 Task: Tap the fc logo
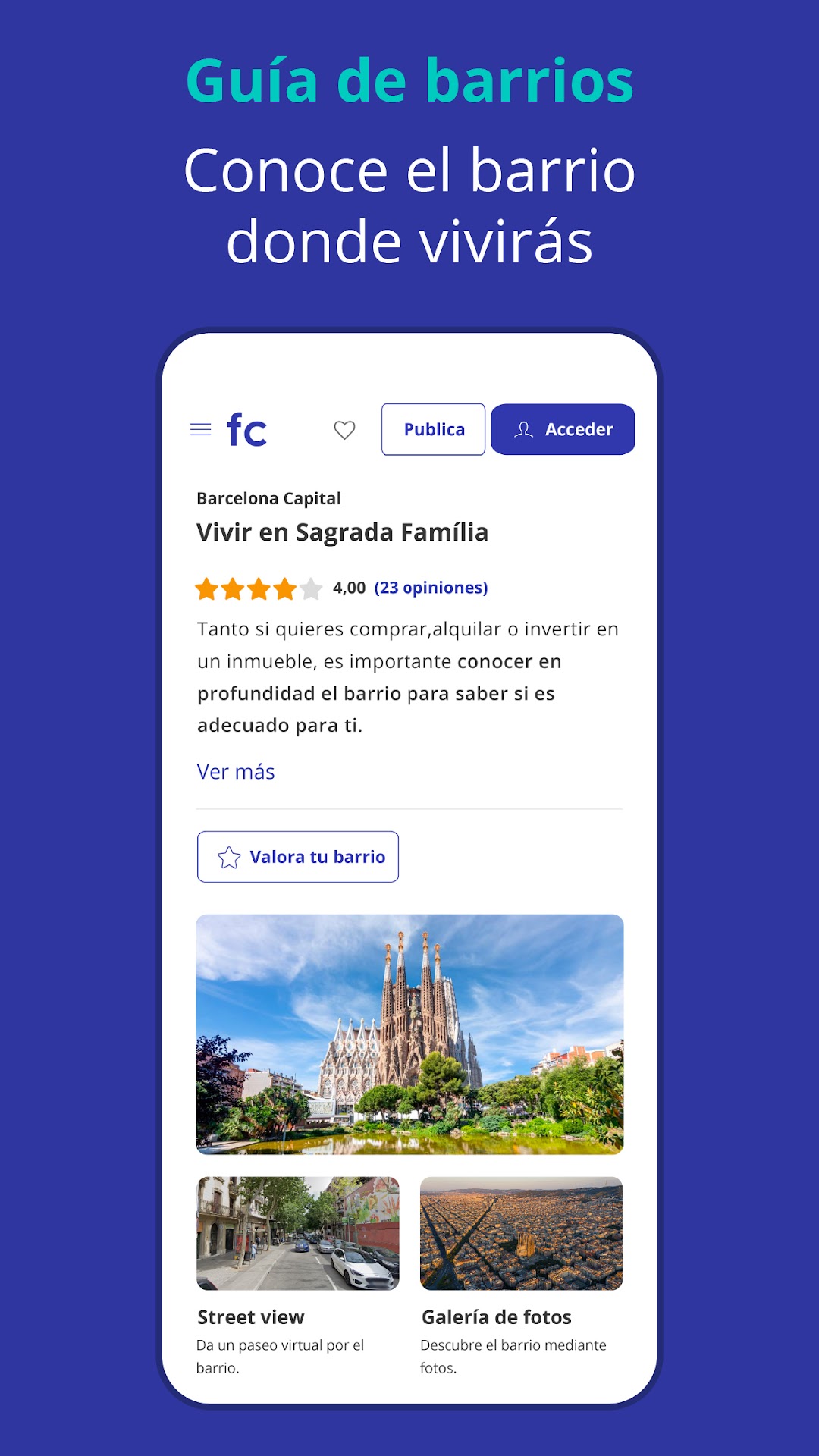tap(247, 429)
